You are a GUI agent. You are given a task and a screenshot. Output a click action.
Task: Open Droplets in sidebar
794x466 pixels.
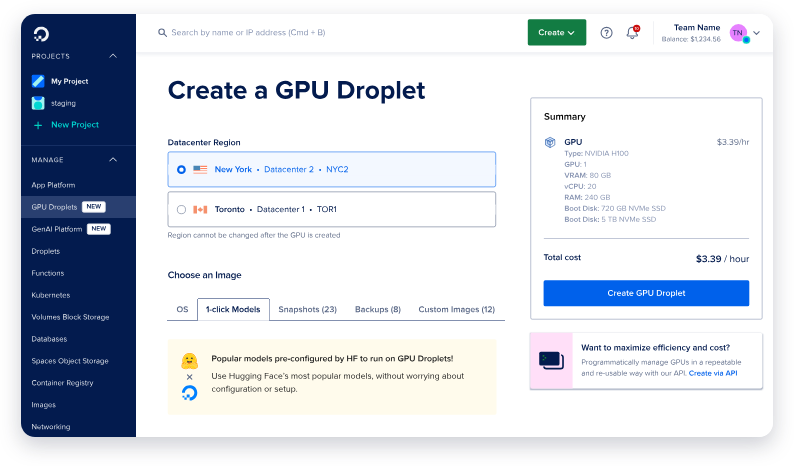46,251
